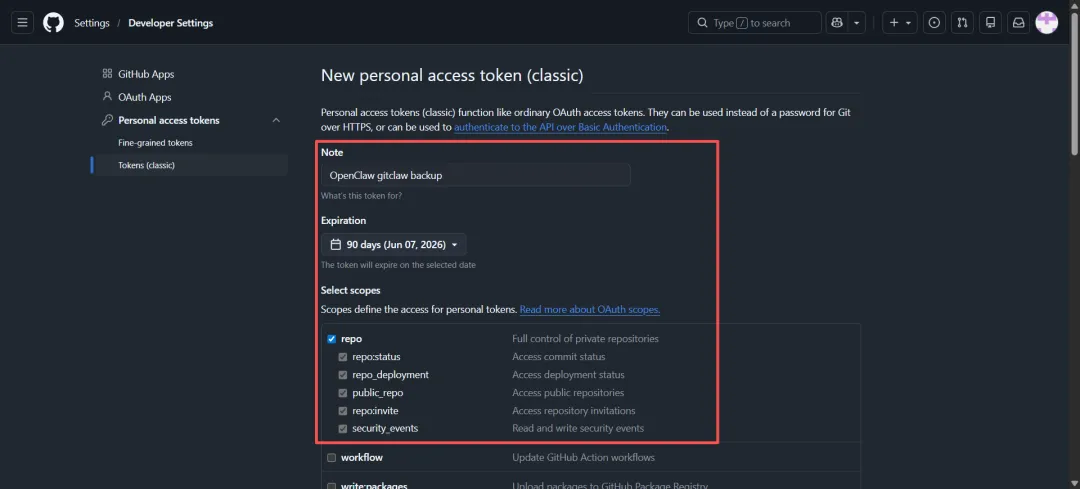The height and width of the screenshot is (489, 1080).
Task: Open the user avatar menu
Action: (1046, 23)
